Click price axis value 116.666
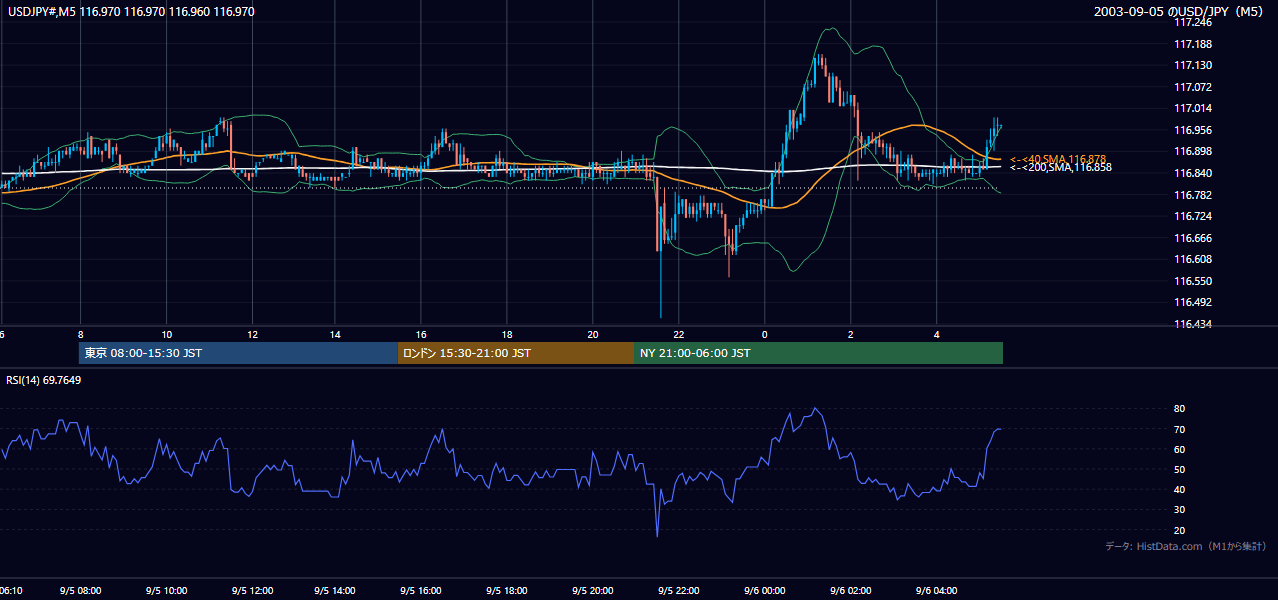This screenshot has height=600, width=1278. tap(1193, 238)
